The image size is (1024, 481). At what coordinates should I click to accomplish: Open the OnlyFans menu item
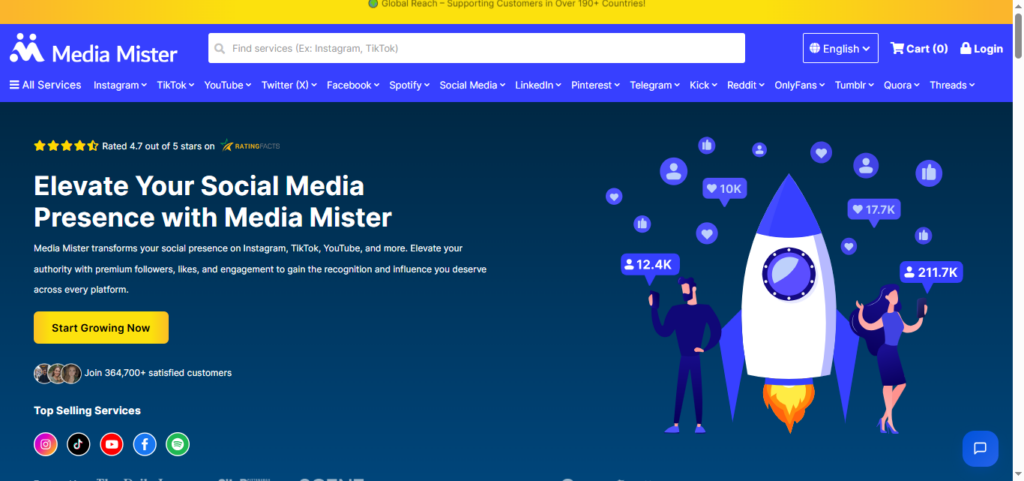800,85
